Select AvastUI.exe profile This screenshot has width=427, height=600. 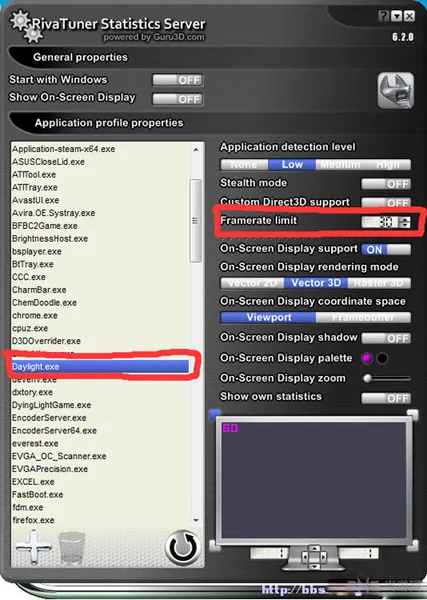(x=36, y=200)
